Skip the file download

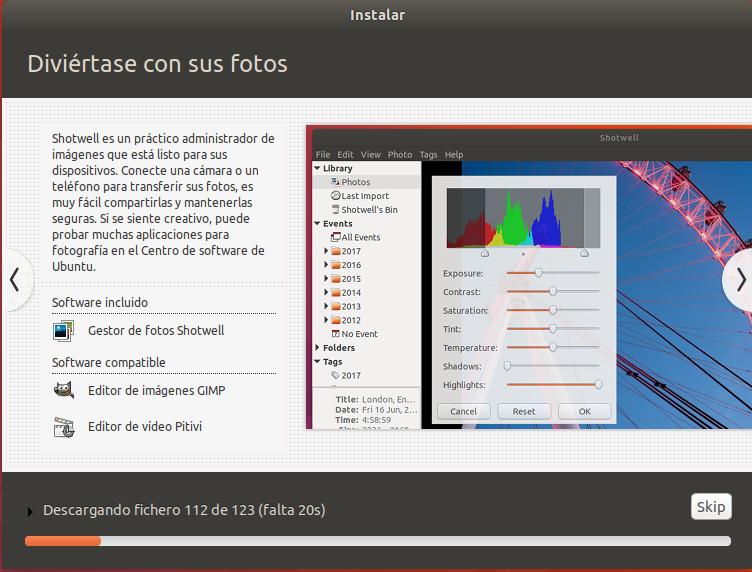711,507
